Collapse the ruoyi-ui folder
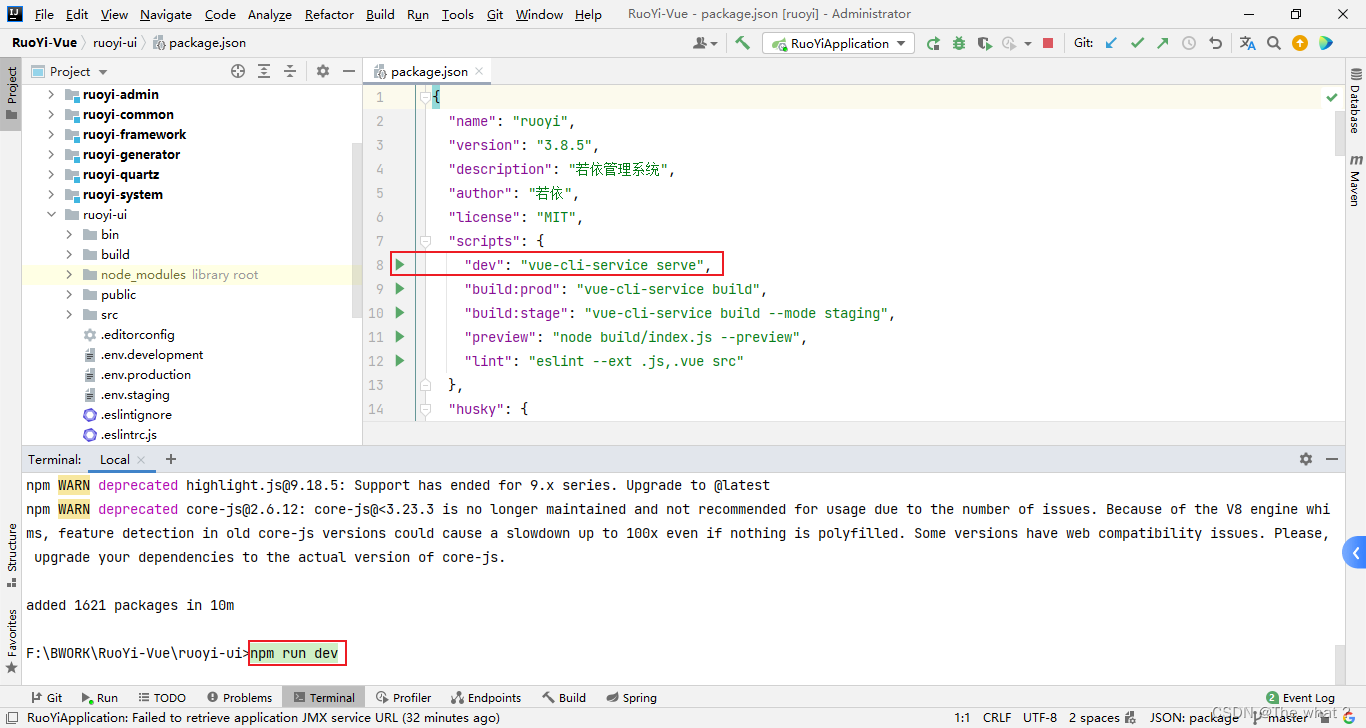The width and height of the screenshot is (1366, 728). pos(51,215)
